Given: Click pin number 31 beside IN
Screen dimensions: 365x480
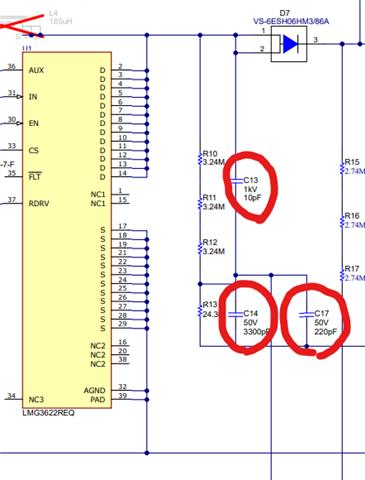Looking at the screenshot, I should click(12, 93).
